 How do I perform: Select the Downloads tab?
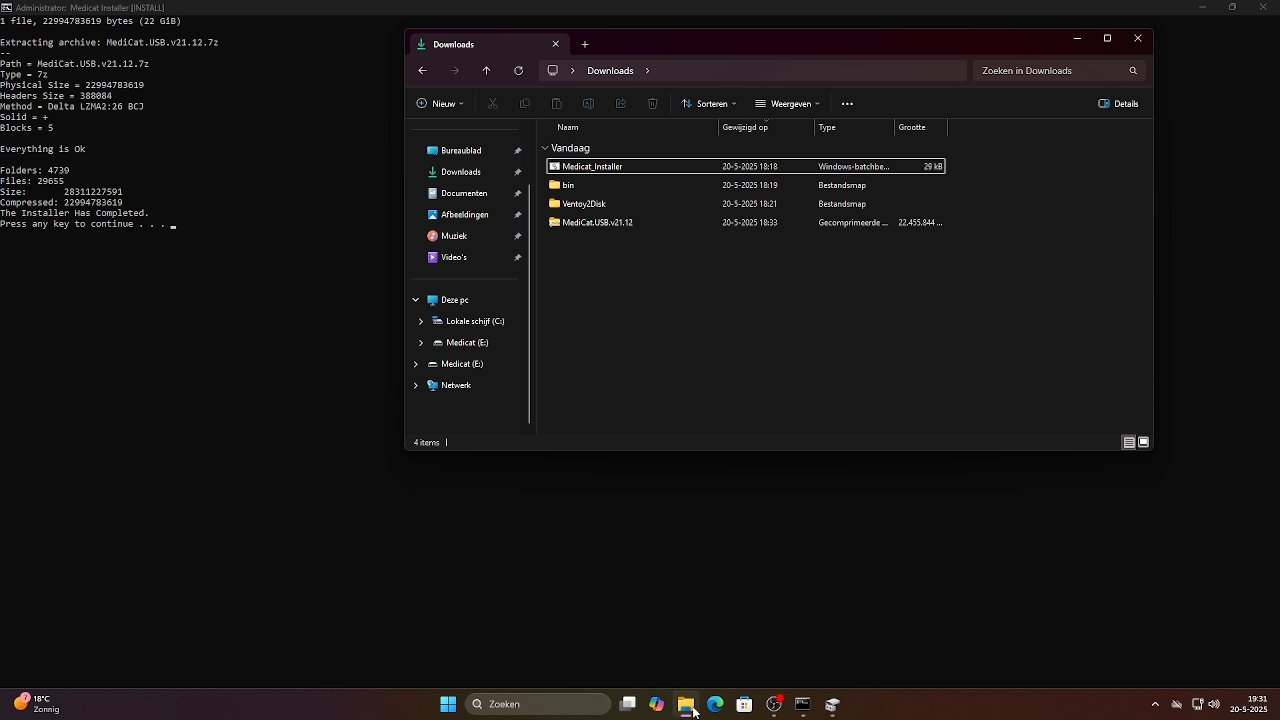[487, 44]
